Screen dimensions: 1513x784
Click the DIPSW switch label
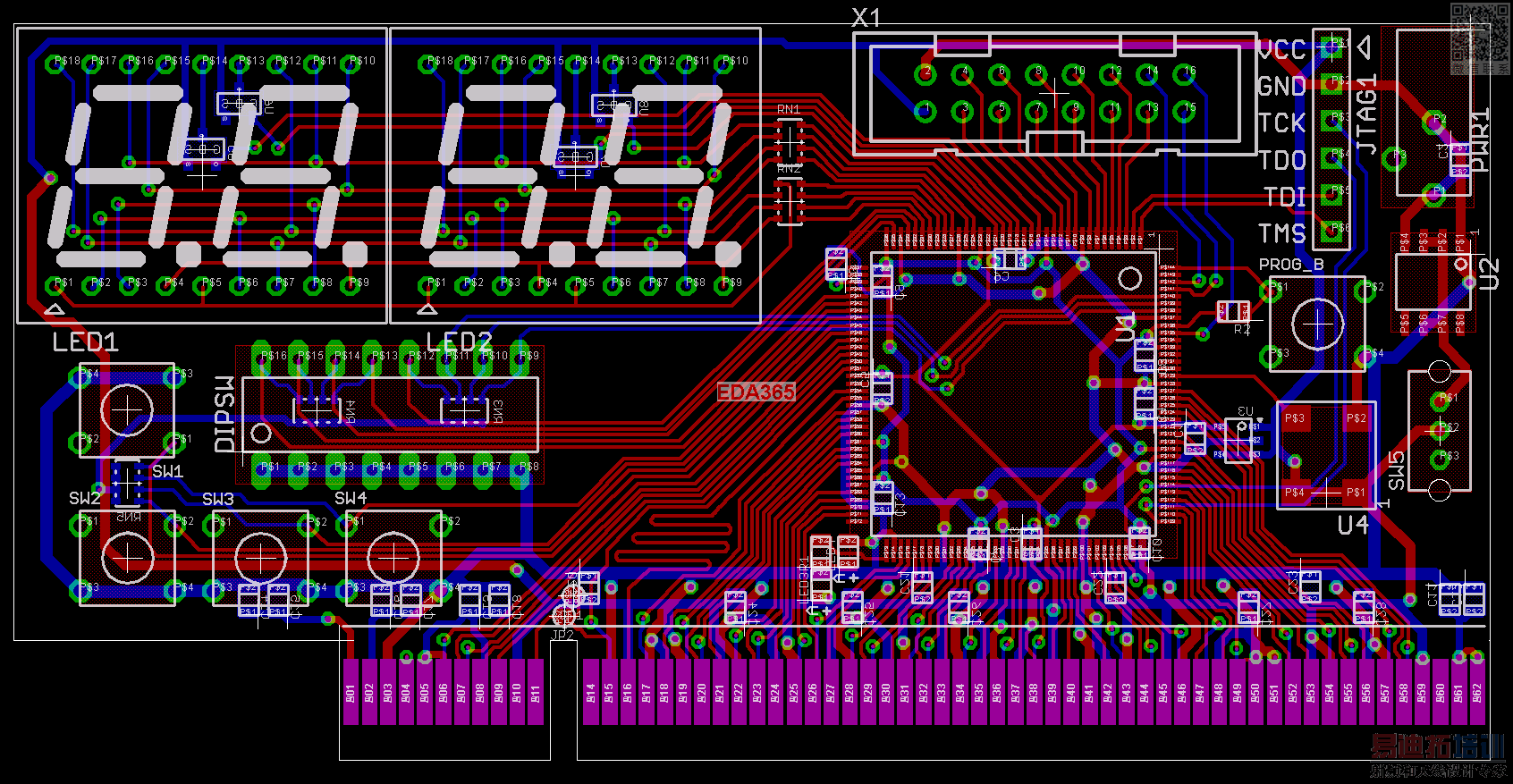[x=224, y=414]
